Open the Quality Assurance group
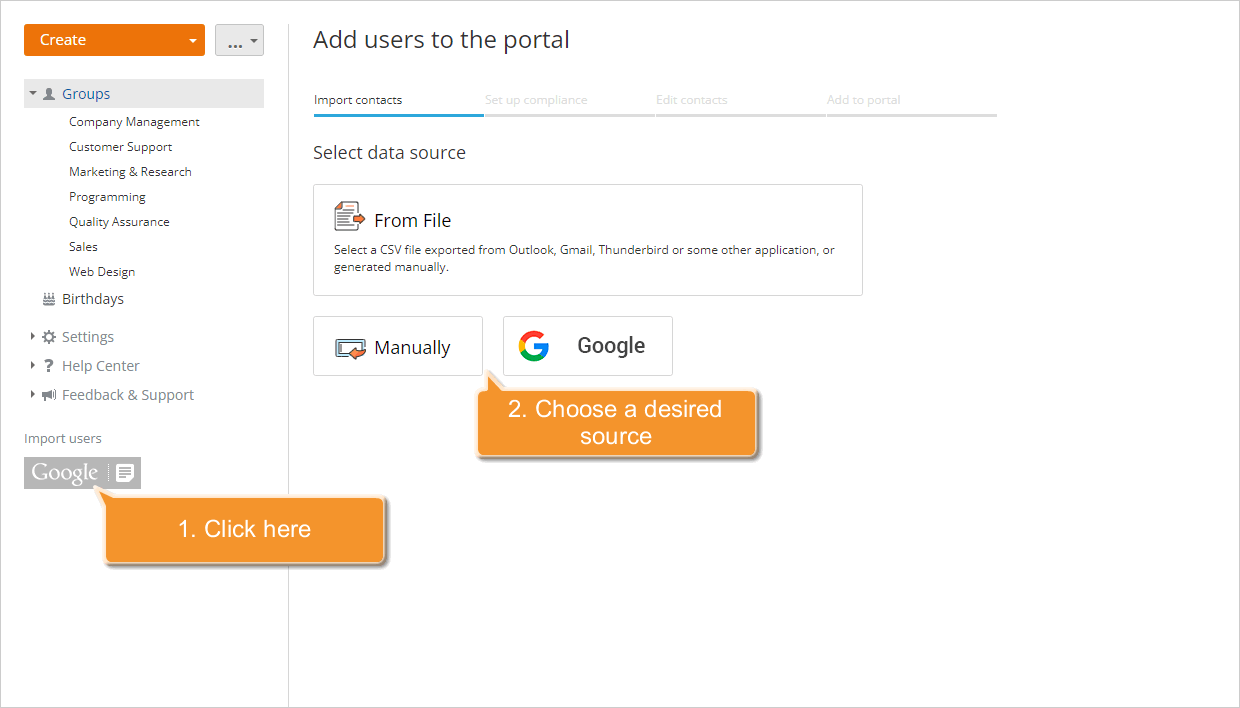This screenshot has height=708, width=1240. click(x=119, y=221)
